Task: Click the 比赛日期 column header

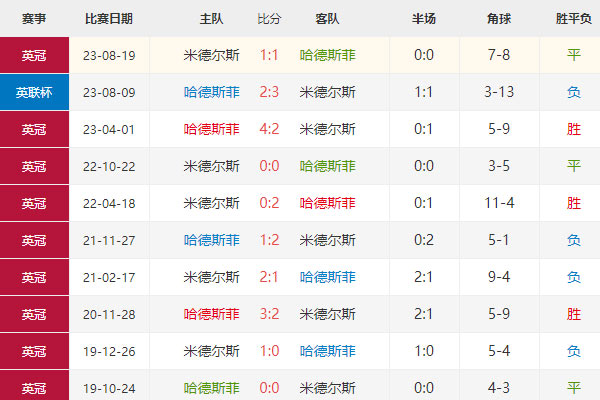Action: [x=109, y=18]
